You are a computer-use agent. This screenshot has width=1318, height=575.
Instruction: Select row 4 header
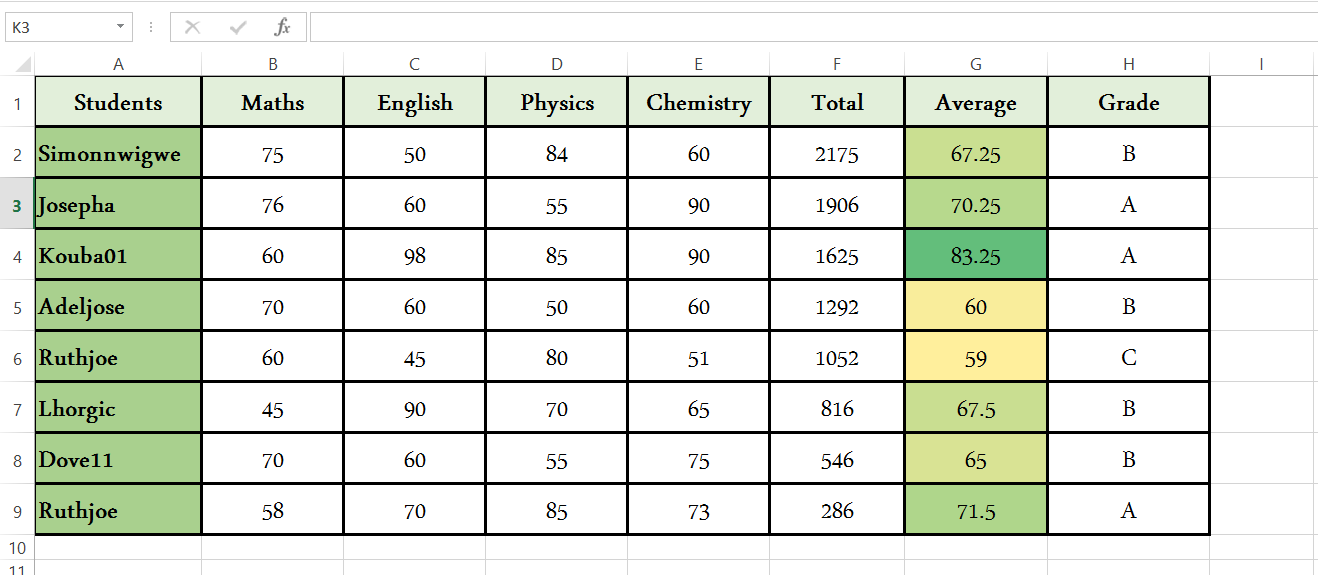tap(17, 256)
